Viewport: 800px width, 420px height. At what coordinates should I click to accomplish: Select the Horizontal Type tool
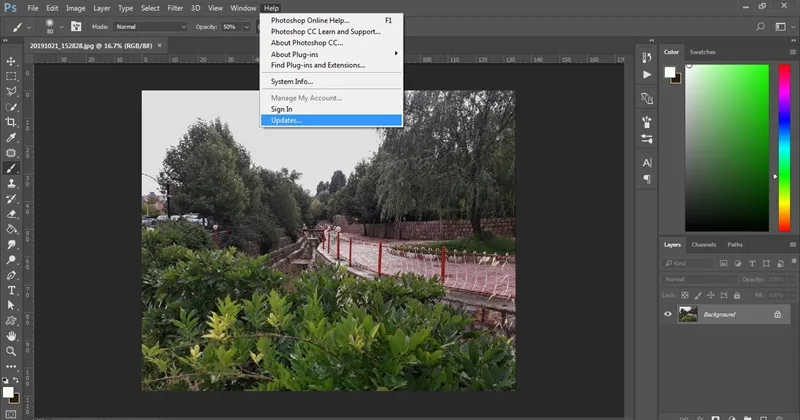coord(11,290)
